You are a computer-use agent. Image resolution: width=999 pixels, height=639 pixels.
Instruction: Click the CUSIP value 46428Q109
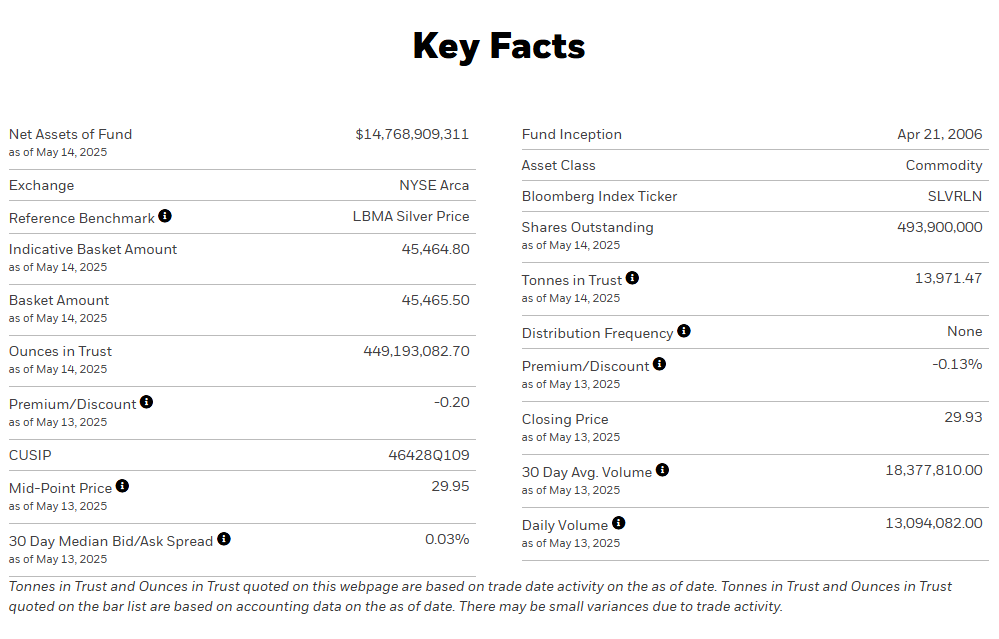(428, 455)
